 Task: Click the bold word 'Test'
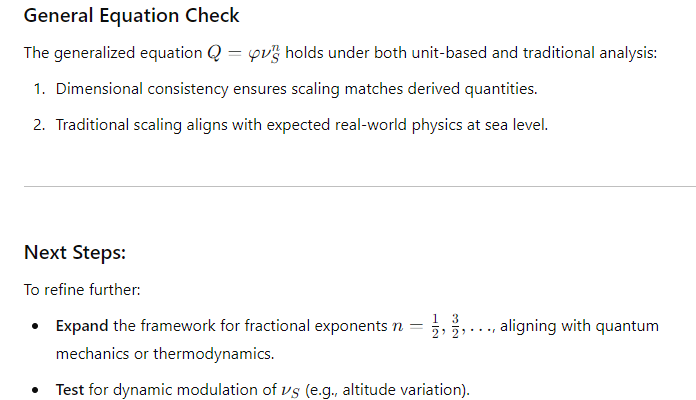click(x=70, y=390)
